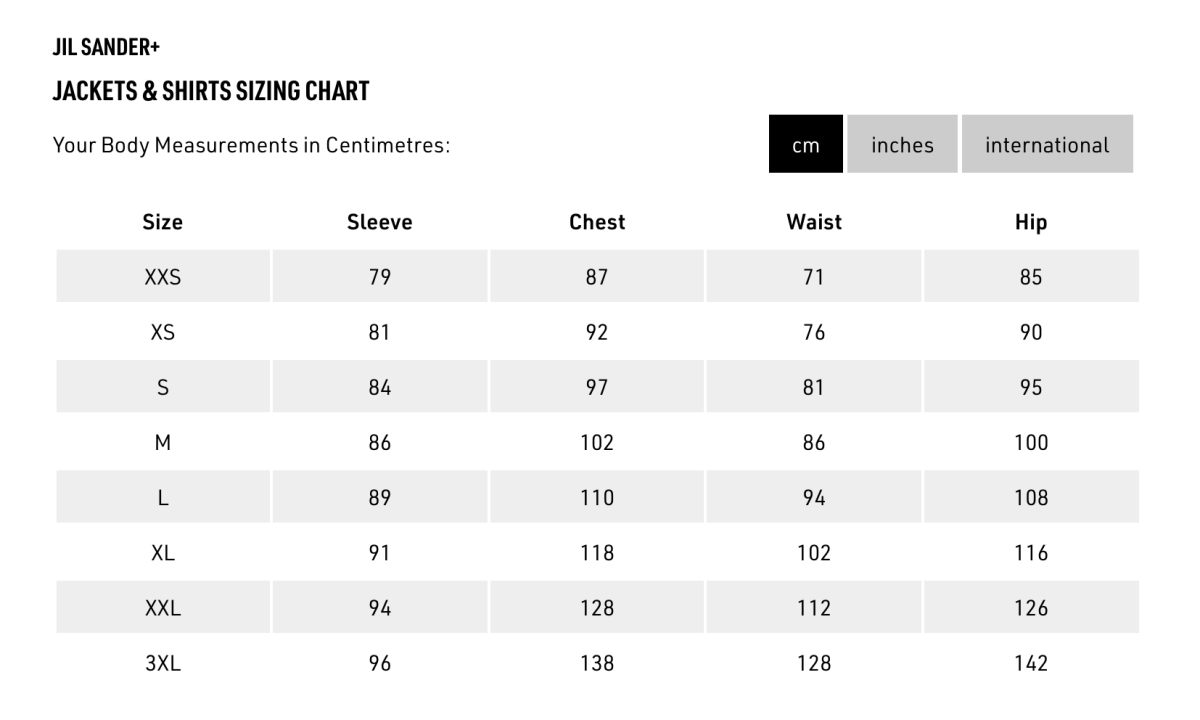Click the Waist column header
Viewport: 1200px width, 720px height.
pos(814,222)
